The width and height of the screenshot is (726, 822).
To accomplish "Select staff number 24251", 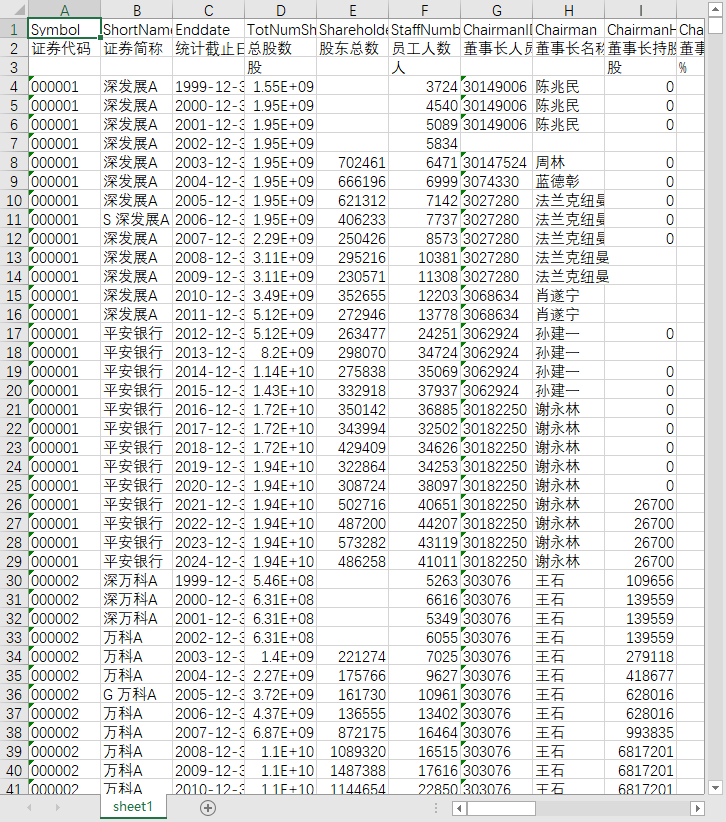I will [425, 333].
